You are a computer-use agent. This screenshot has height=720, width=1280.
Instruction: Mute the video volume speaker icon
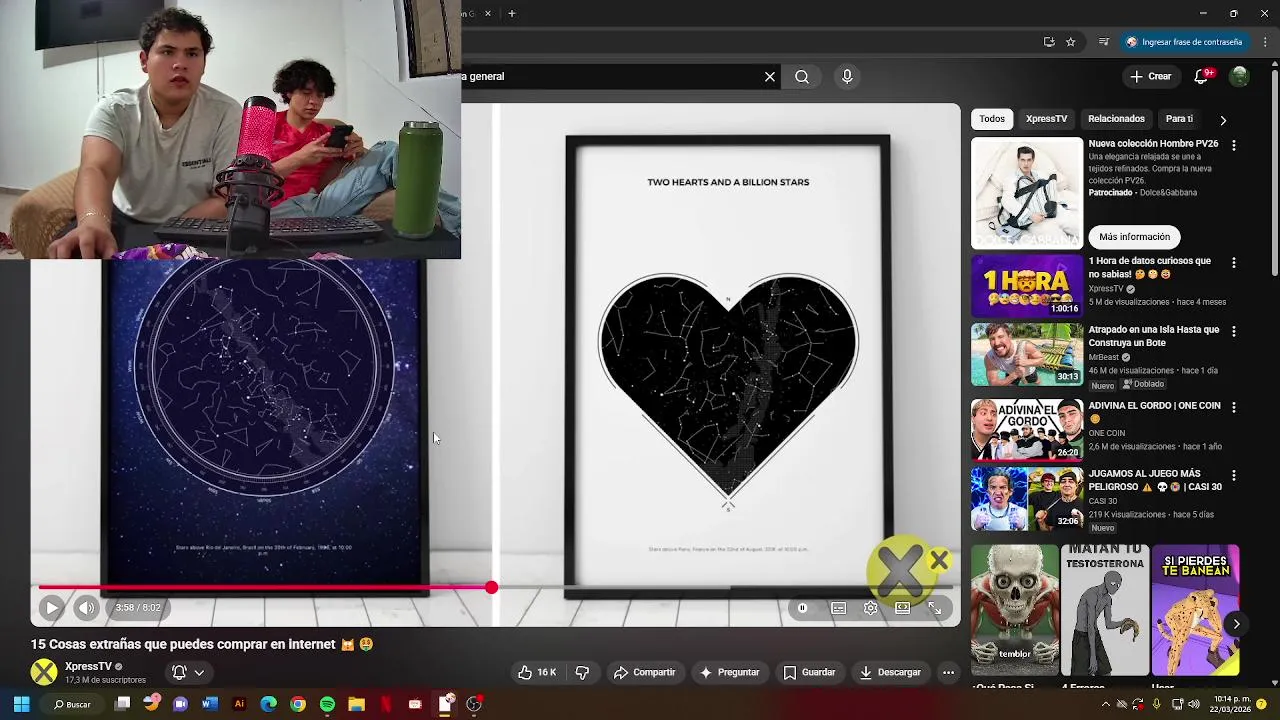click(x=87, y=607)
